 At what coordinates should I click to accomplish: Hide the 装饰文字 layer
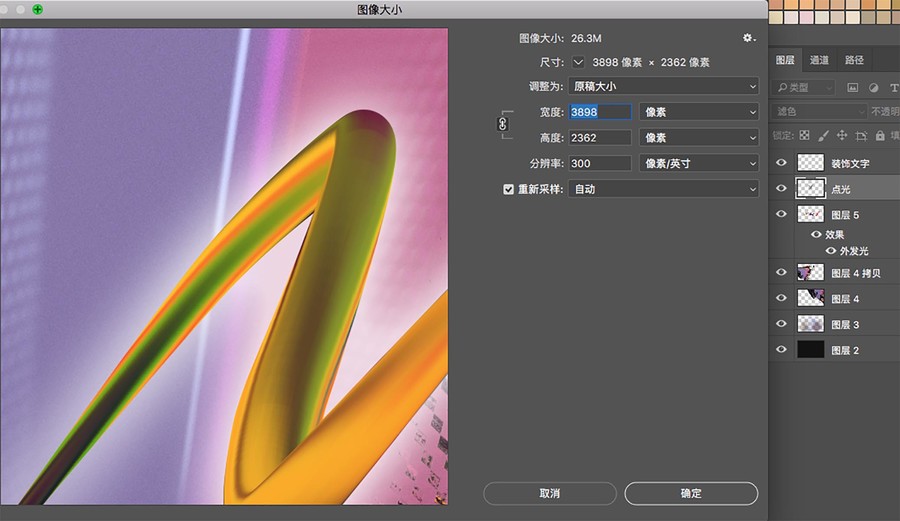pos(781,163)
